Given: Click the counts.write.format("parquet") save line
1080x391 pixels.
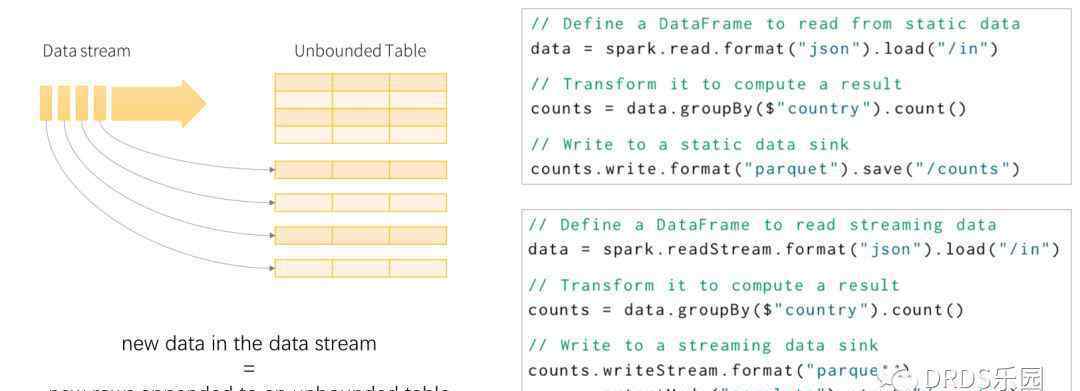Looking at the screenshot, I should pyautogui.click(x=775, y=169).
